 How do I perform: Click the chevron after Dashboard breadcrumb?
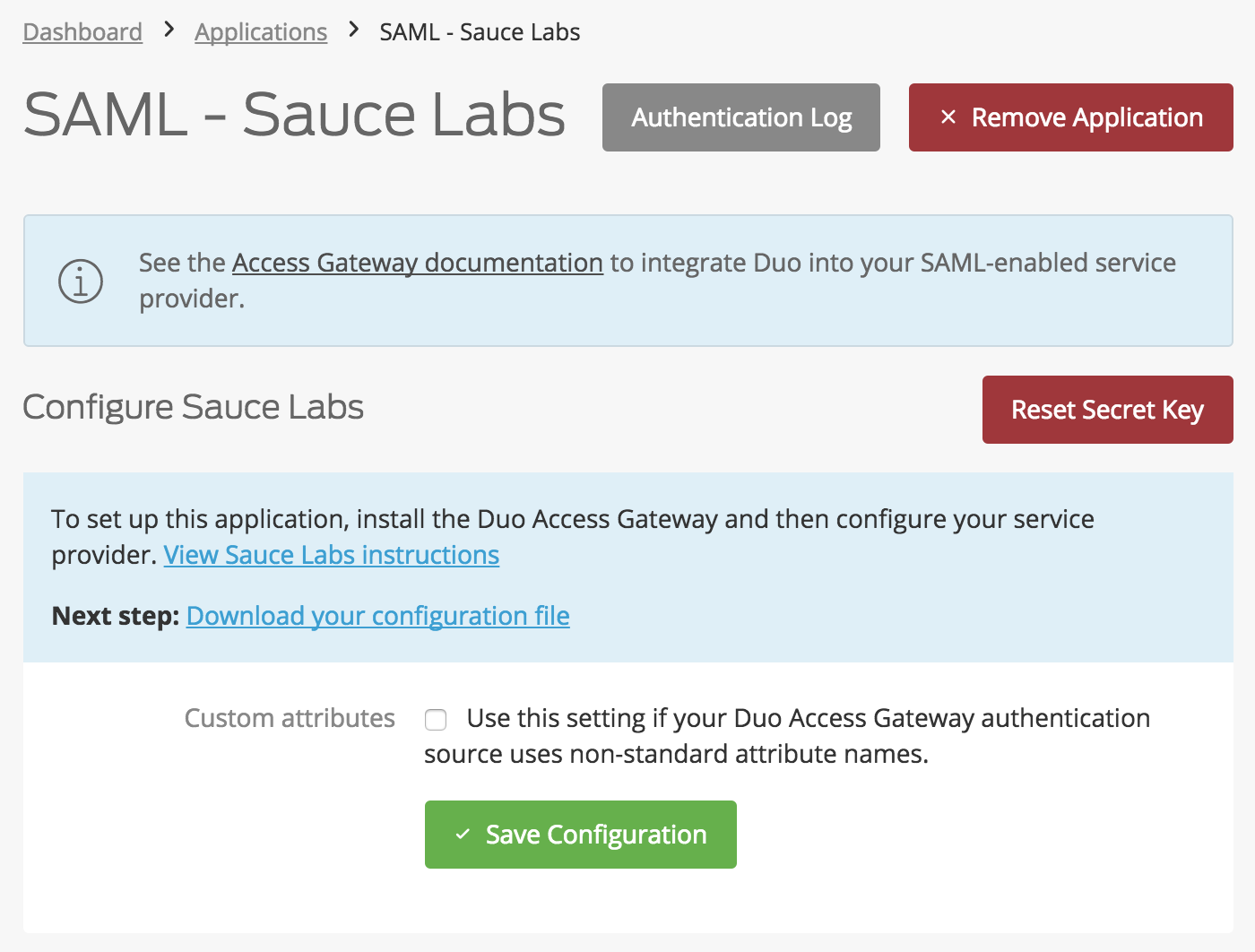point(168,30)
